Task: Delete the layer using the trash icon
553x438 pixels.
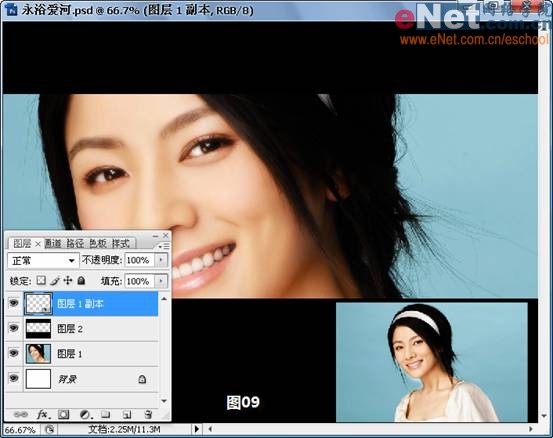Action: pyautogui.click(x=148, y=414)
